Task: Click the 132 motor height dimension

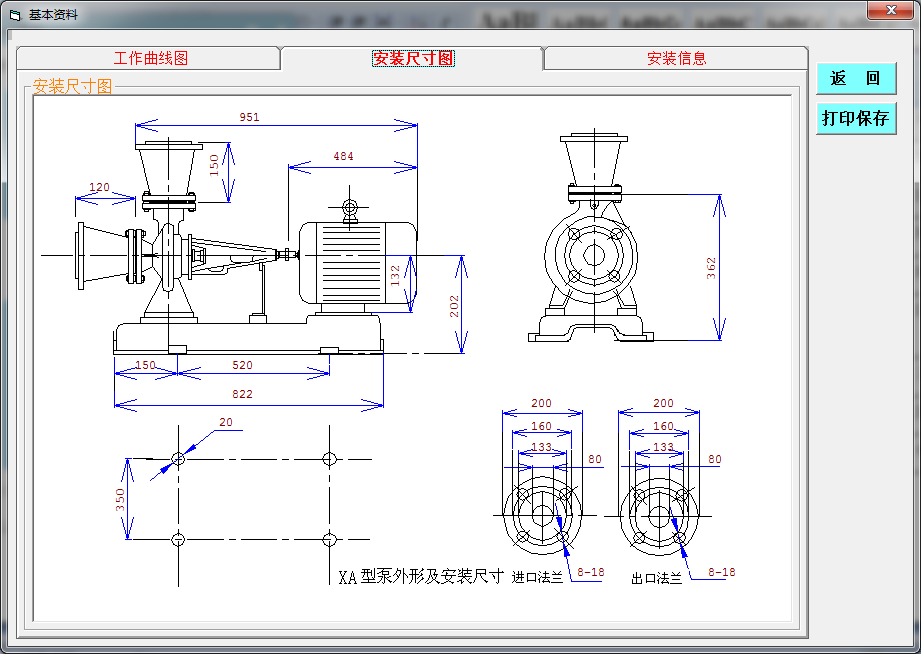Action: pos(395,276)
